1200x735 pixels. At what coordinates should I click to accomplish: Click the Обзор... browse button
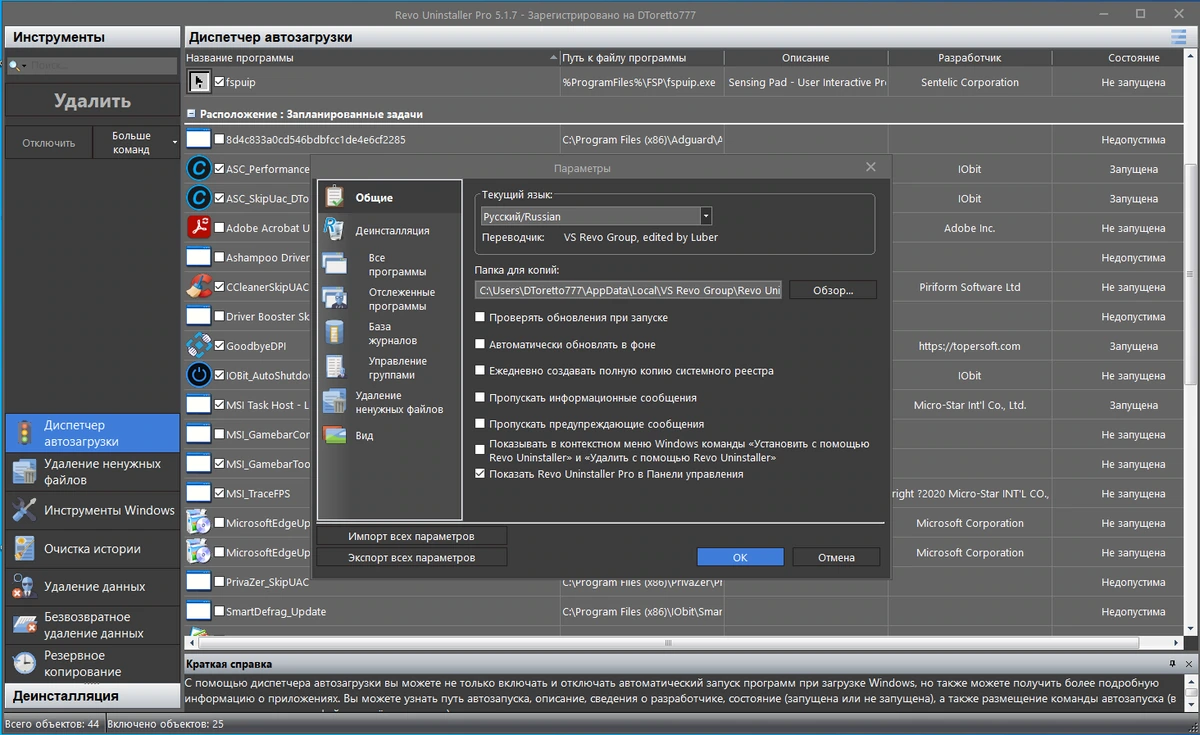(833, 290)
